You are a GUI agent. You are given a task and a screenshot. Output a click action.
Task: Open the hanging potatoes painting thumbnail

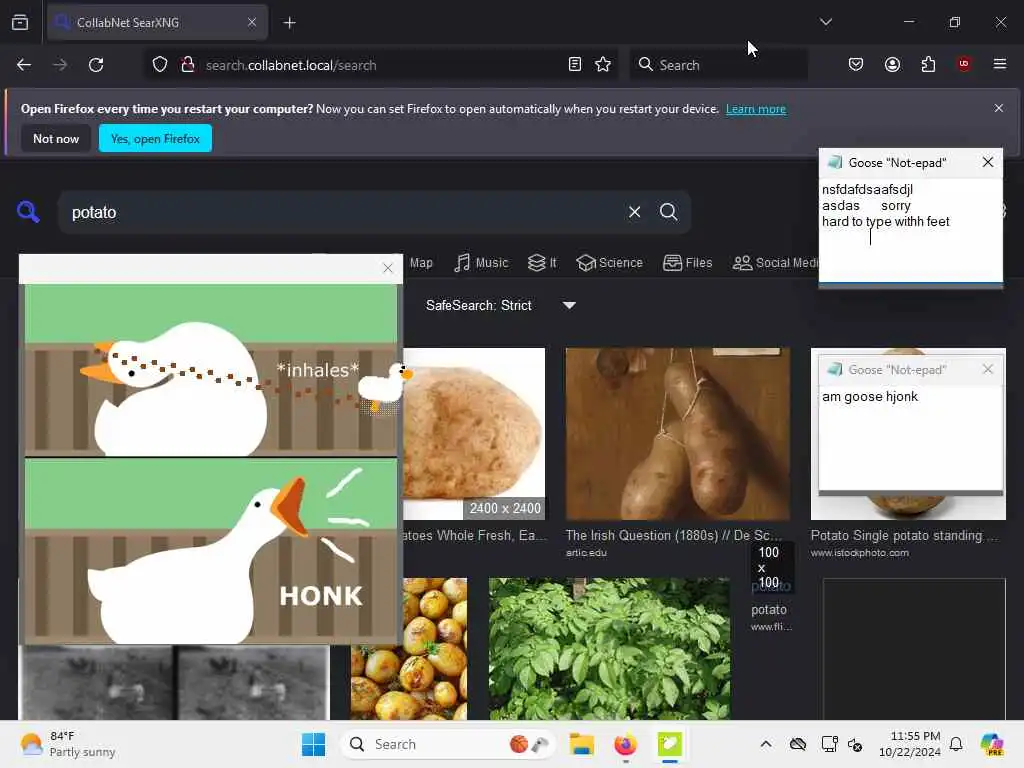tap(677, 434)
